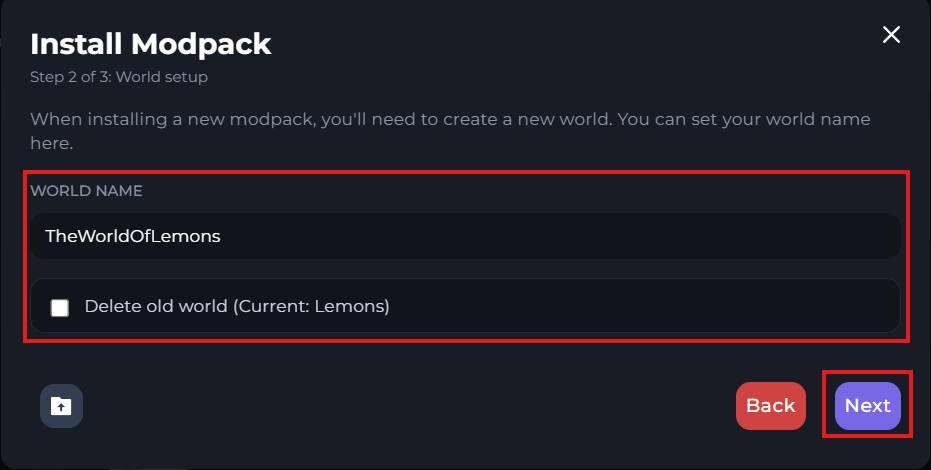Click the word 'here.' ending the description
This screenshot has width=931, height=470.
pos(51,144)
